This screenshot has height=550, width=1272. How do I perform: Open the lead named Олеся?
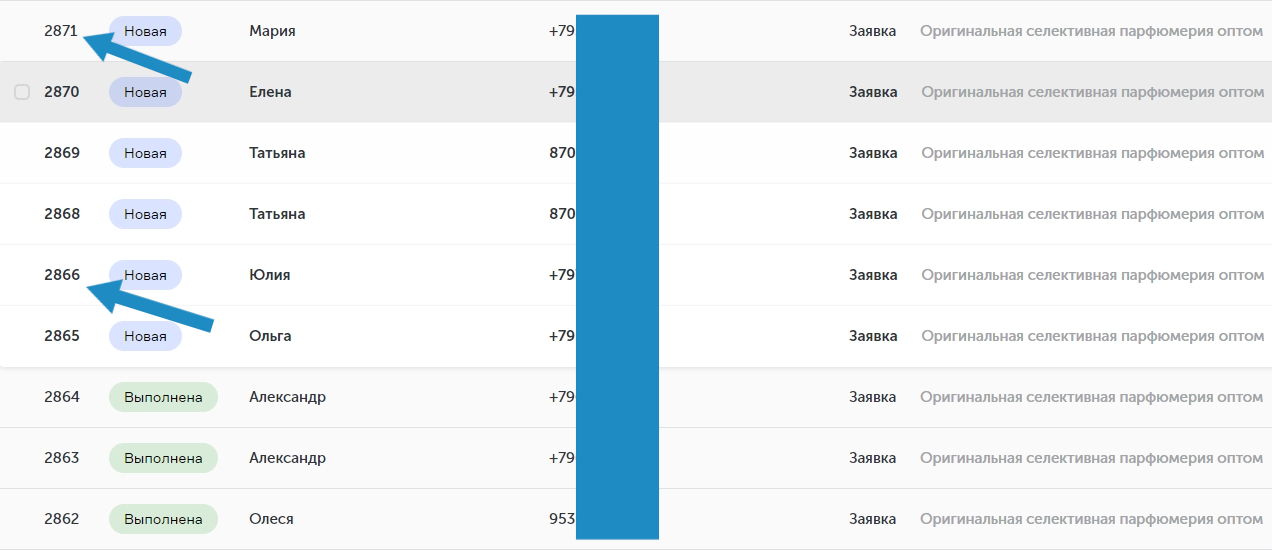coord(271,519)
